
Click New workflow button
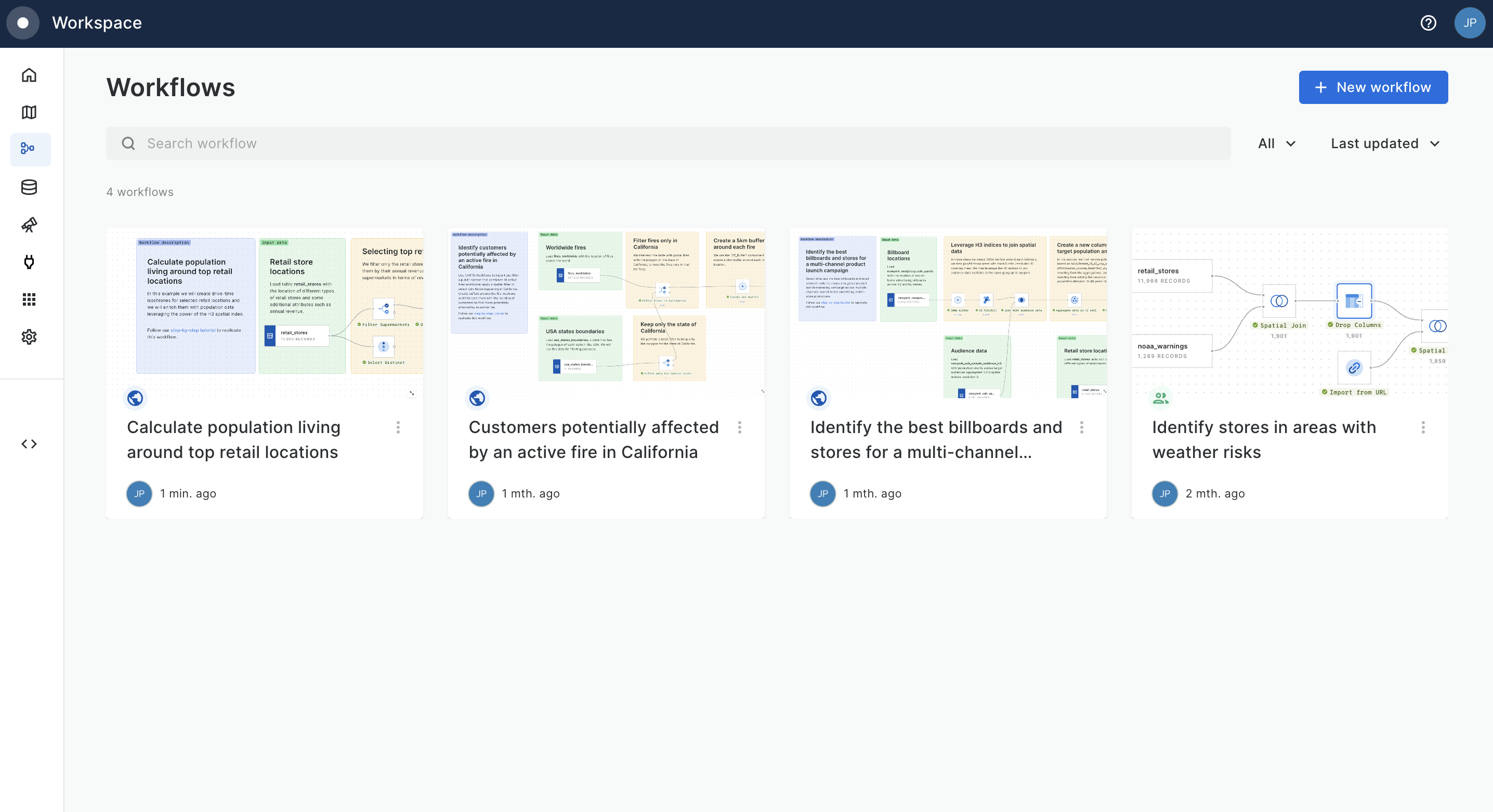(x=1373, y=87)
